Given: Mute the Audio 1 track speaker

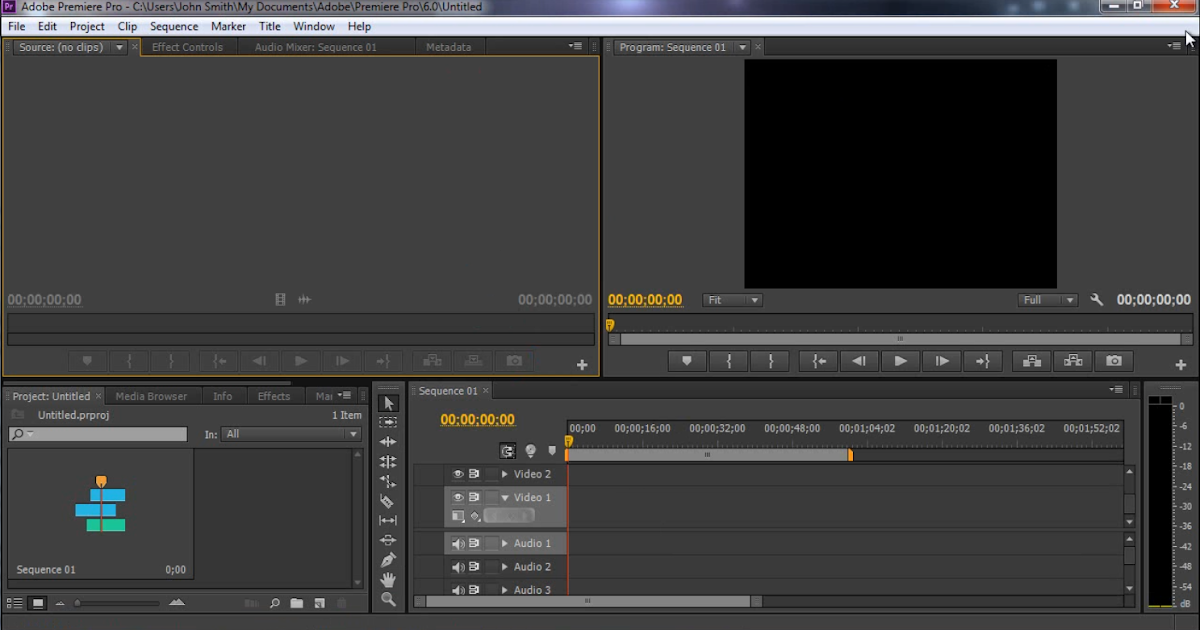Looking at the screenshot, I should tap(458, 544).
